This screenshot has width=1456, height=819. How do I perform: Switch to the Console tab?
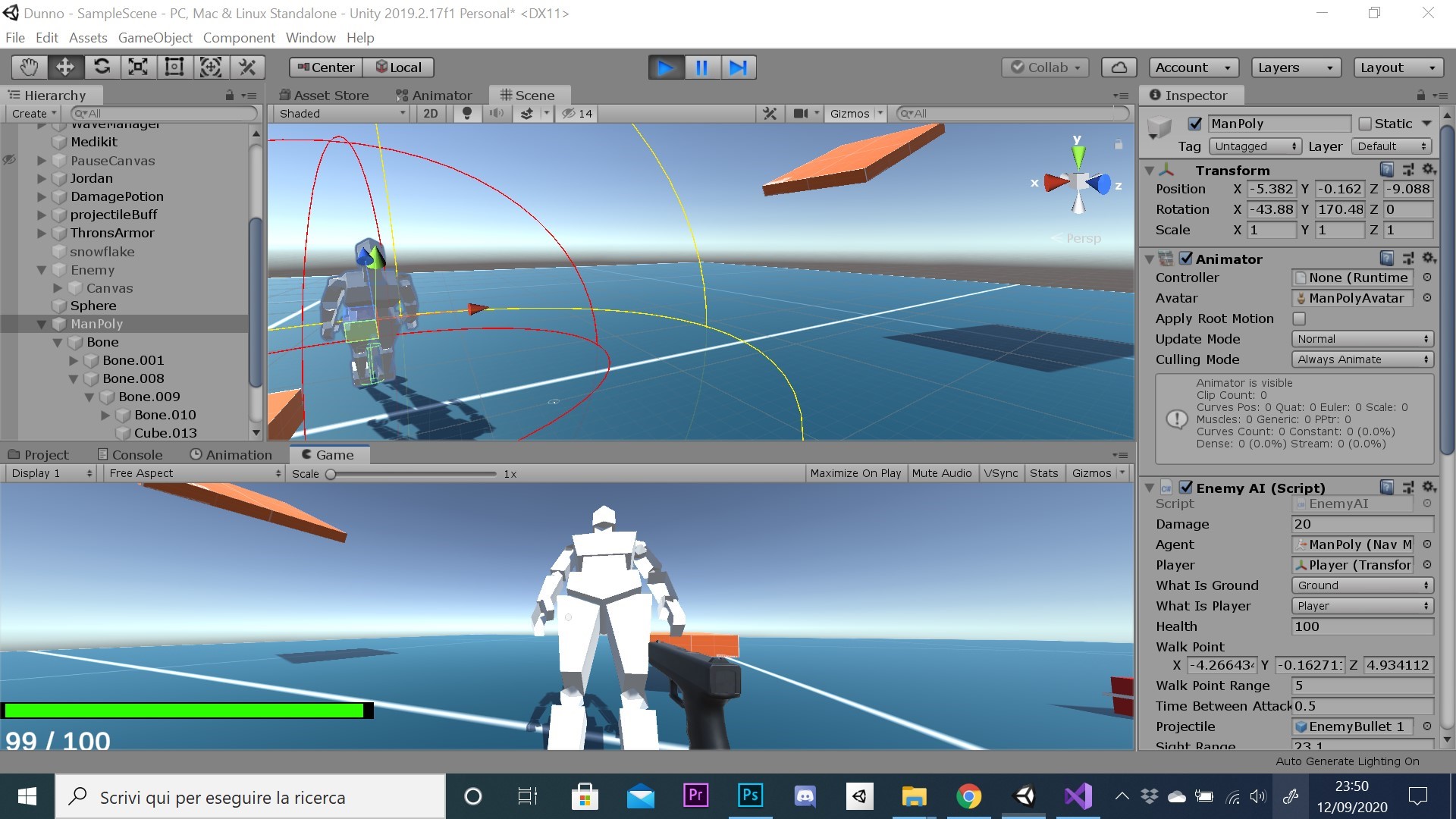point(130,455)
